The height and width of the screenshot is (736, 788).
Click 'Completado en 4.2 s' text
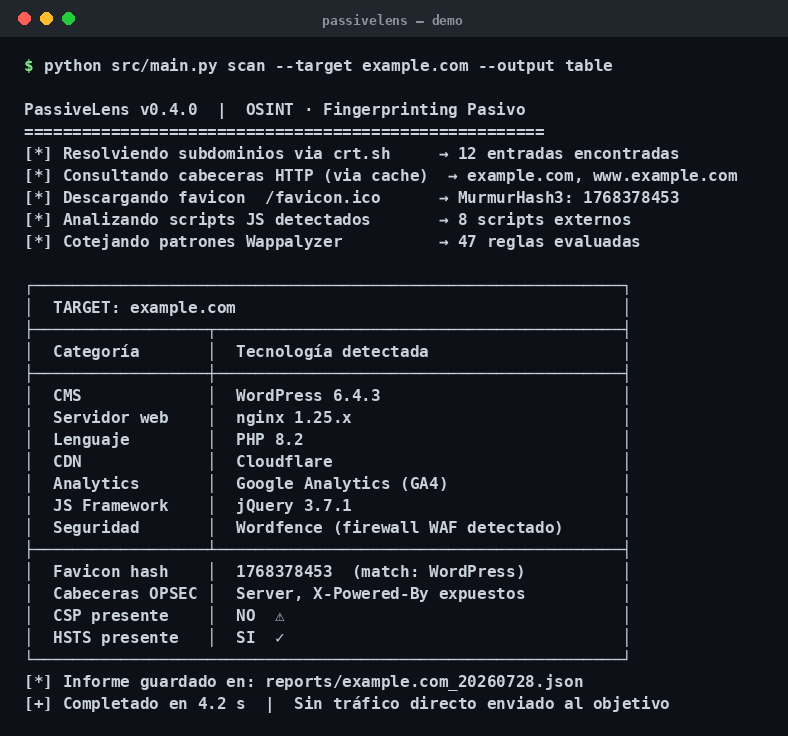click(x=154, y=703)
